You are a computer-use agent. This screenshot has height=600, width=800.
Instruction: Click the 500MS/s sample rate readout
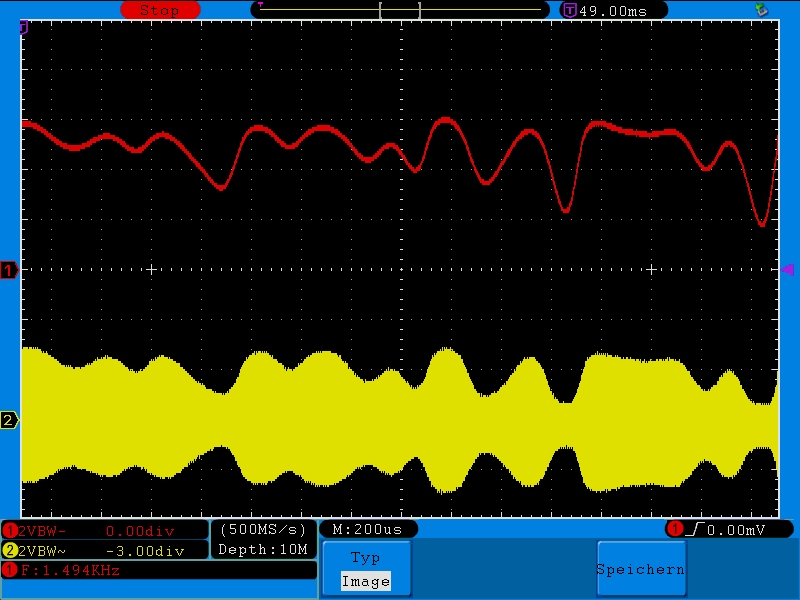pyautogui.click(x=263, y=529)
